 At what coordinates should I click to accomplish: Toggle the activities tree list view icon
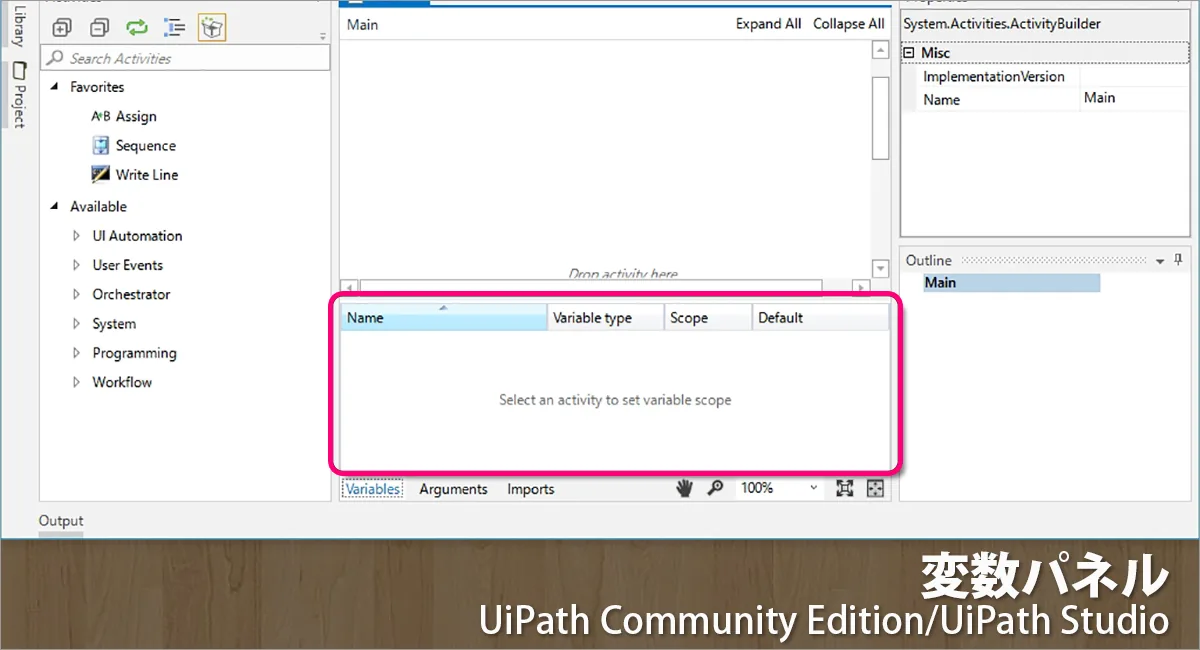(175, 28)
